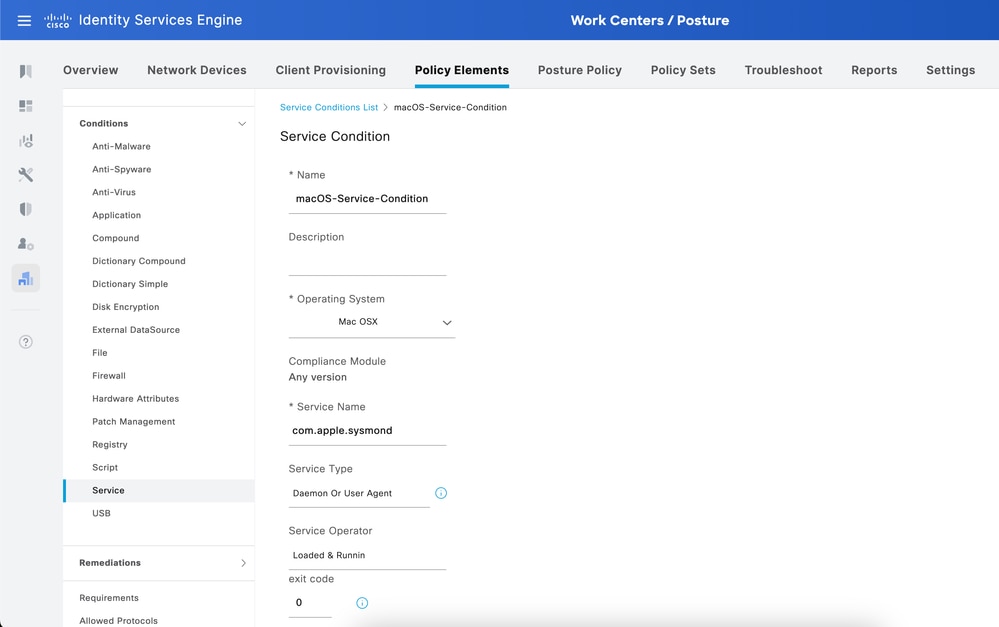Image resolution: width=999 pixels, height=627 pixels.
Task: Open the Context Visibility sidebar icon
Action: [x=25, y=140]
